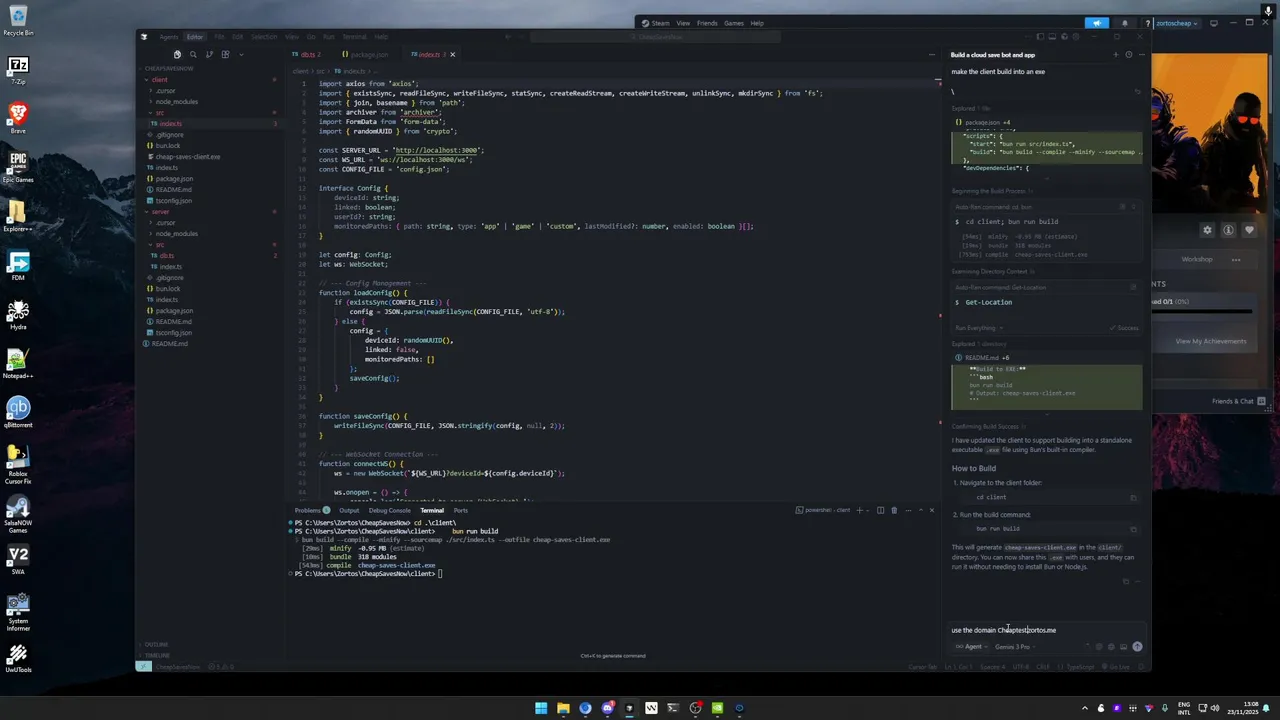Expand the Timeline section
The image size is (1280, 720).
(x=157, y=655)
